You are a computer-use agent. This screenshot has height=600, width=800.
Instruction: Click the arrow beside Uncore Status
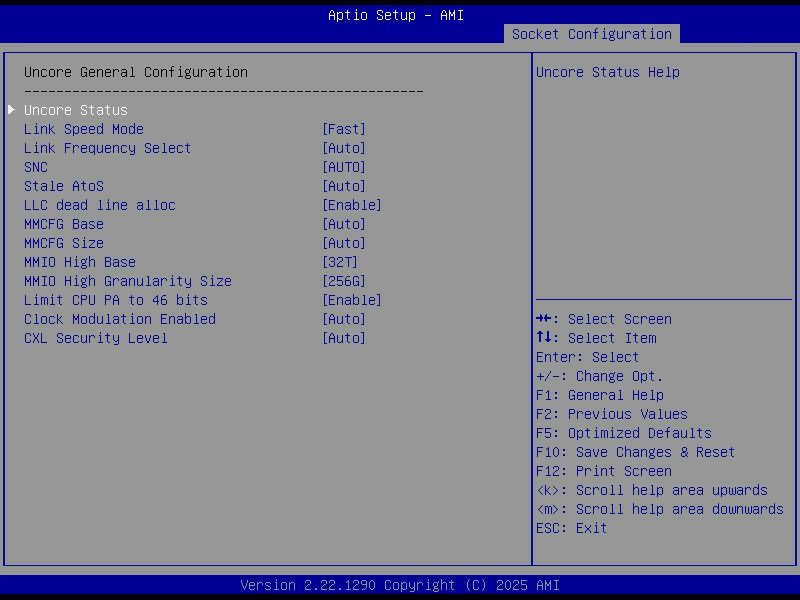12,110
